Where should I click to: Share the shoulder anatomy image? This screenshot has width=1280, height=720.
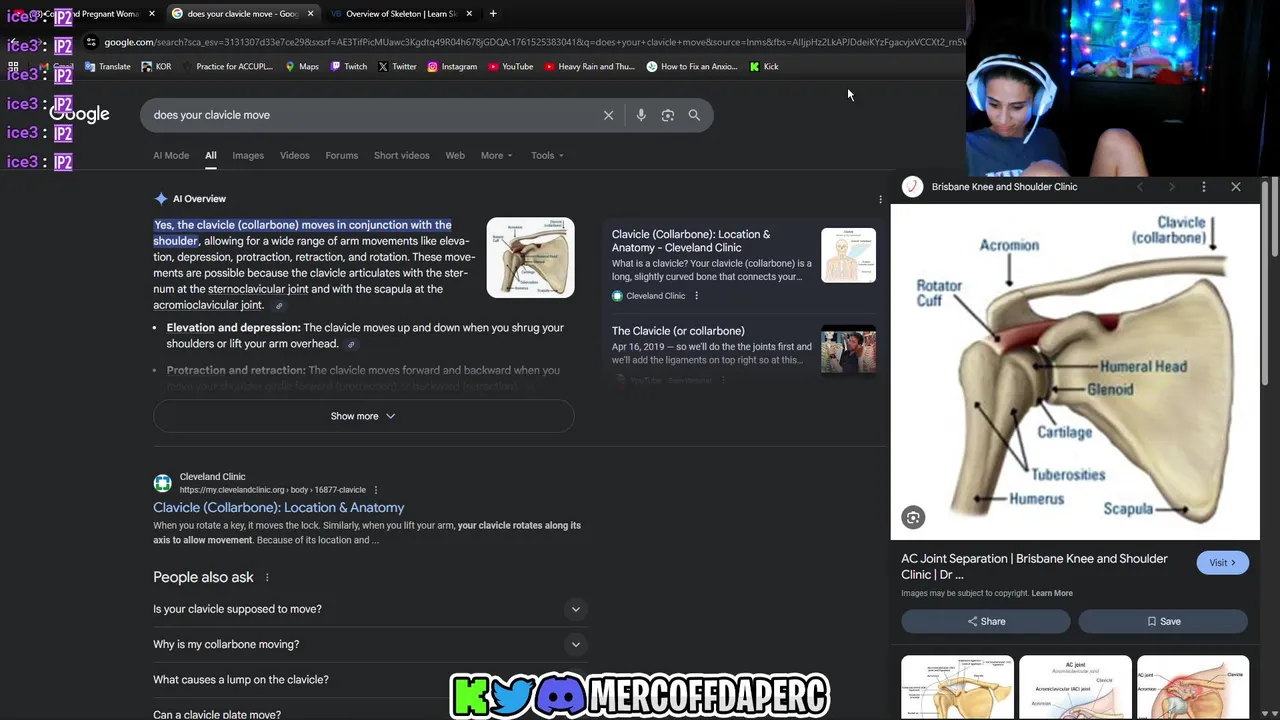pyautogui.click(x=986, y=621)
